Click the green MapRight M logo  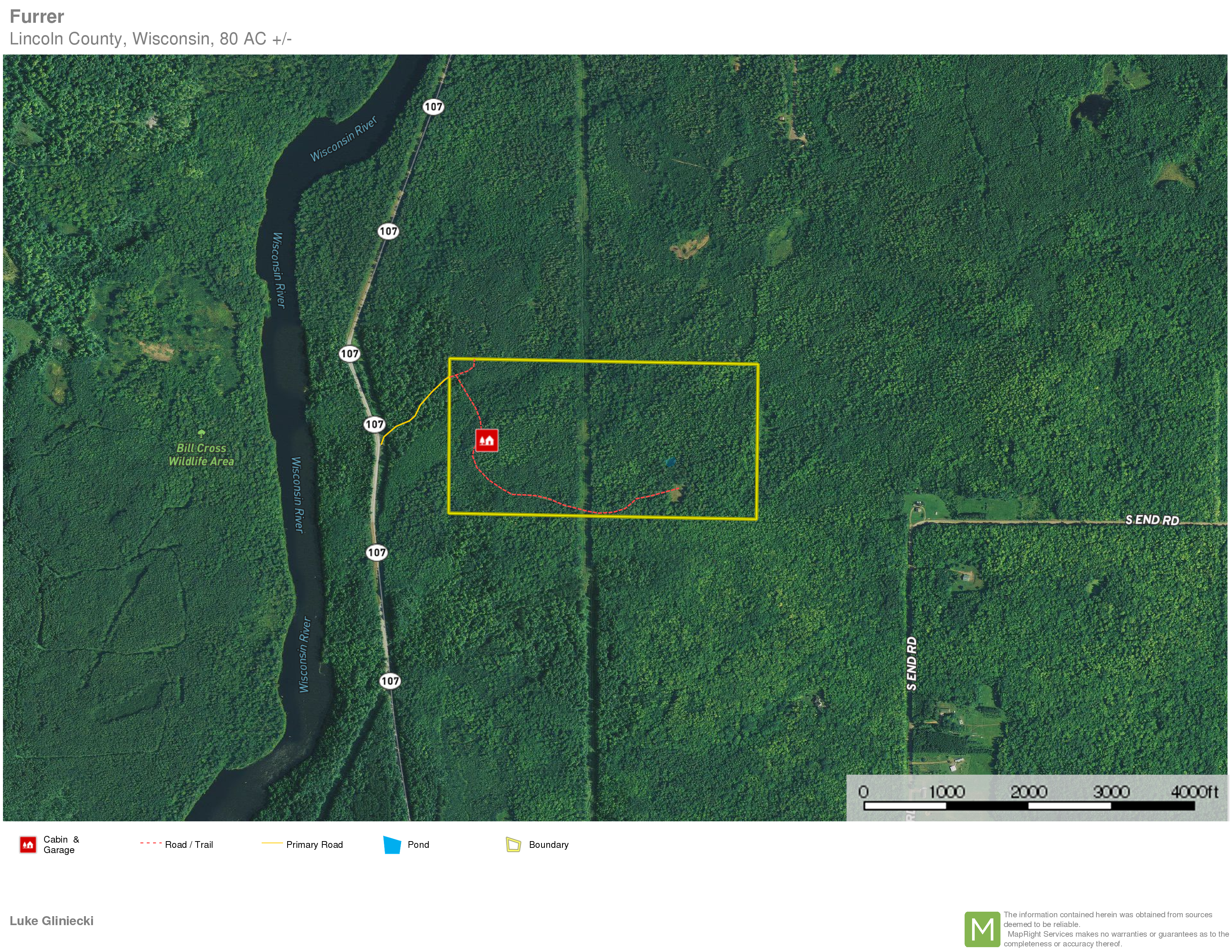982,929
